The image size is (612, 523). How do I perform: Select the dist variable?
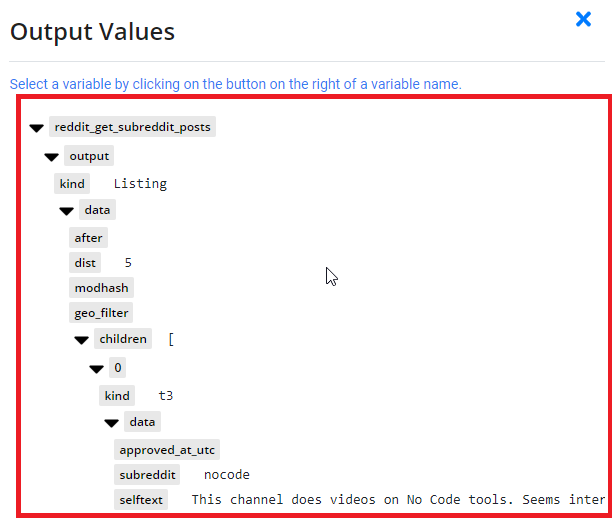click(x=85, y=263)
